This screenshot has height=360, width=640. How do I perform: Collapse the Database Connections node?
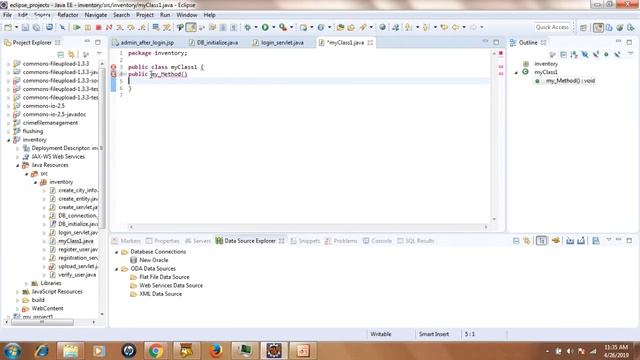point(116,252)
